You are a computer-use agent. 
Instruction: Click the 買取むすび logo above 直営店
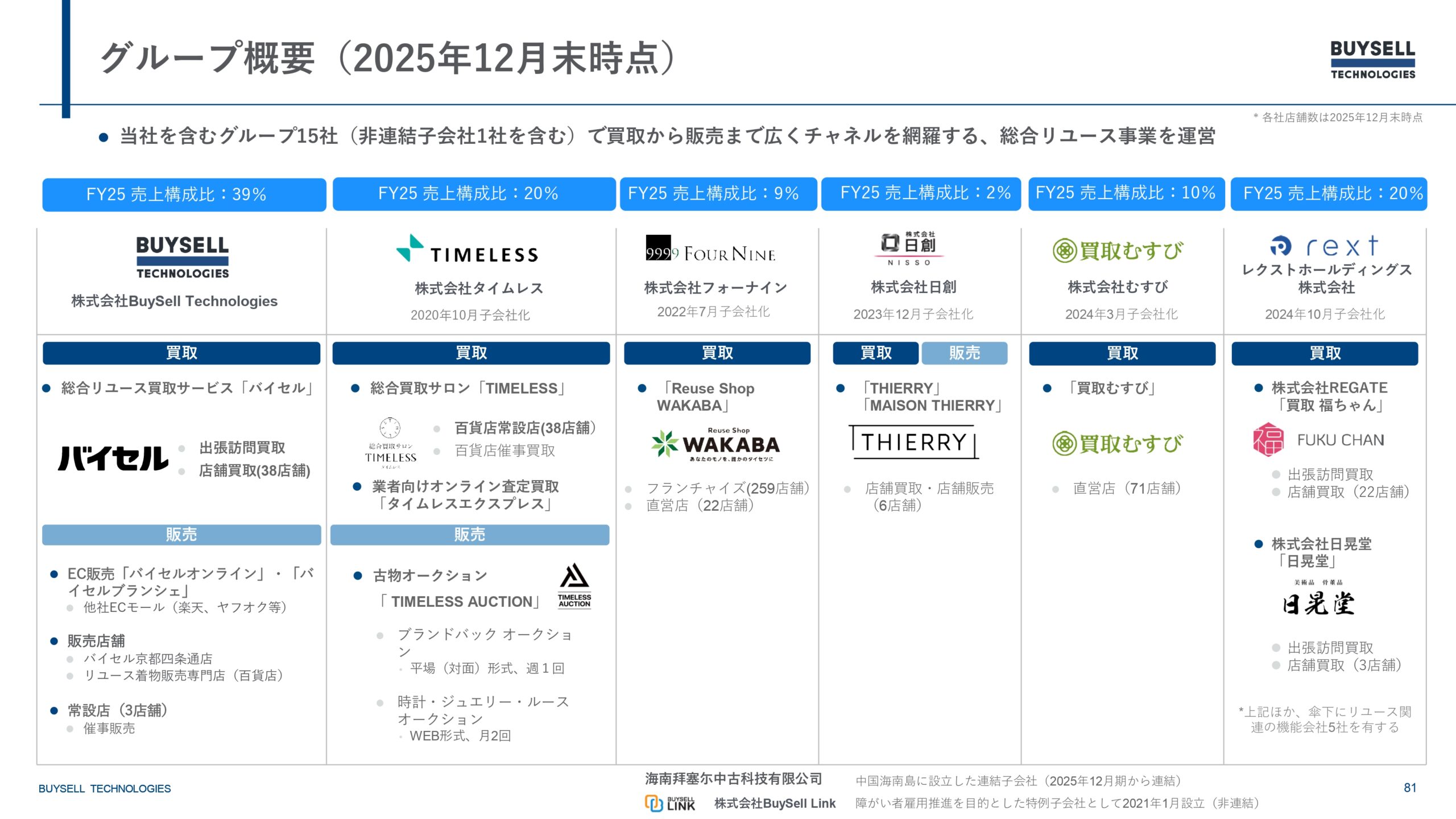coord(1118,444)
